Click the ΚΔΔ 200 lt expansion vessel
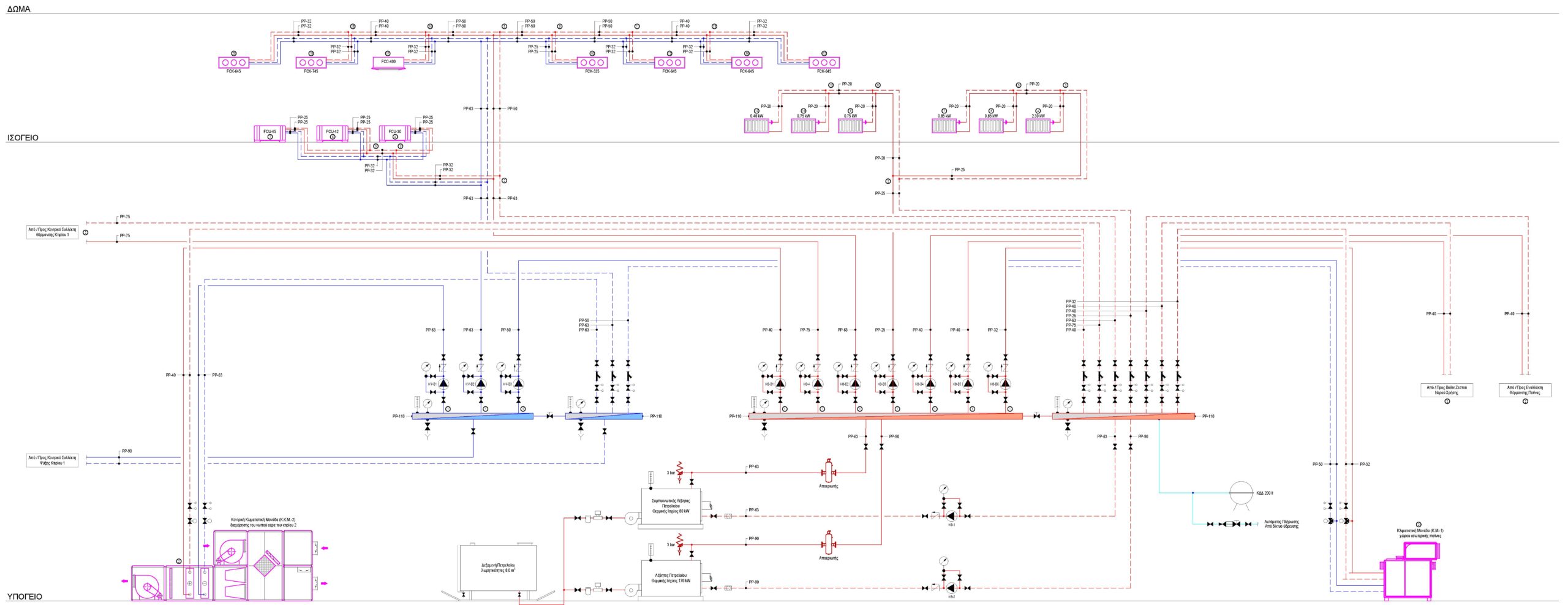The image size is (1568, 605). click(1242, 493)
